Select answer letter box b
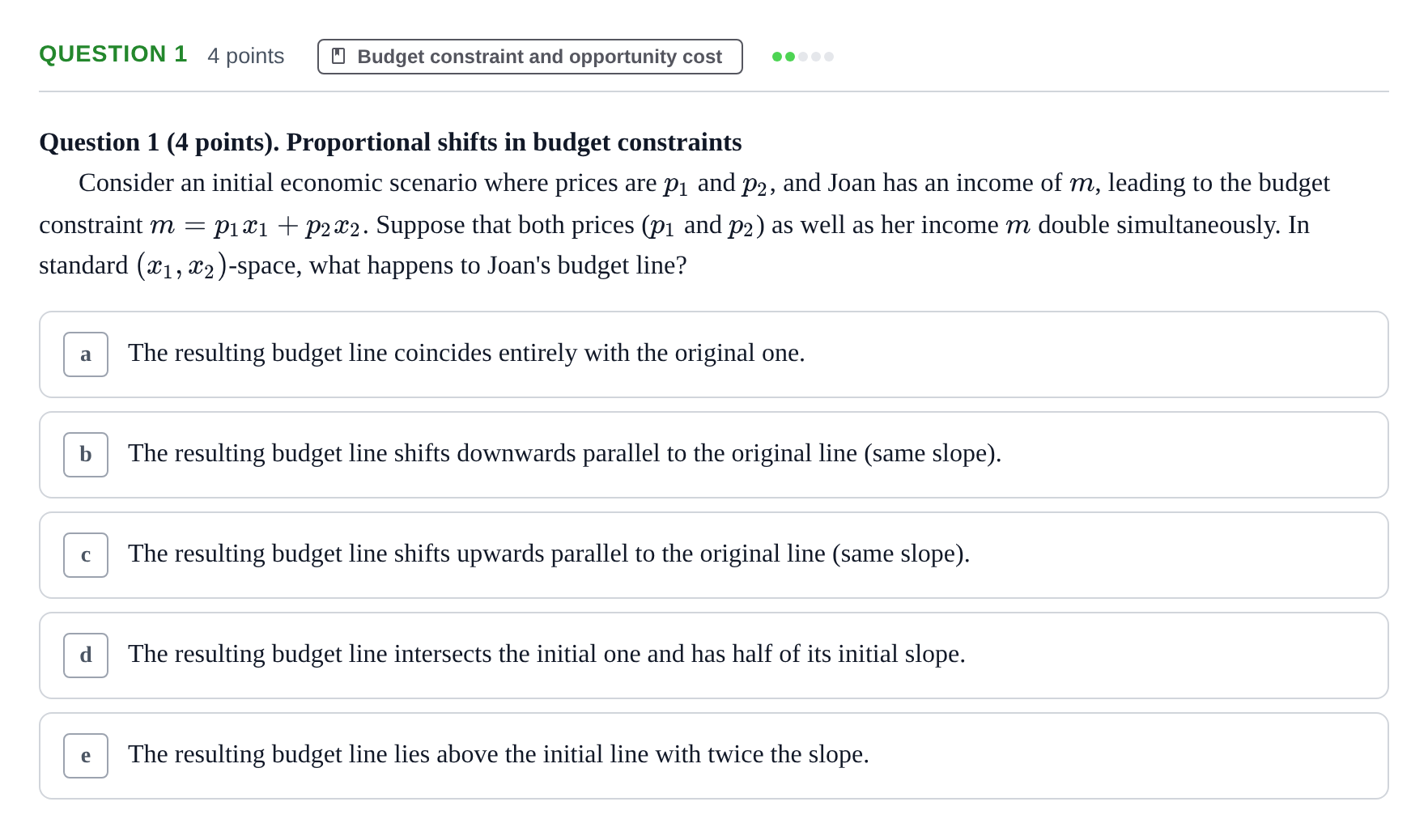Screen dimensions: 1428x840 (86, 455)
